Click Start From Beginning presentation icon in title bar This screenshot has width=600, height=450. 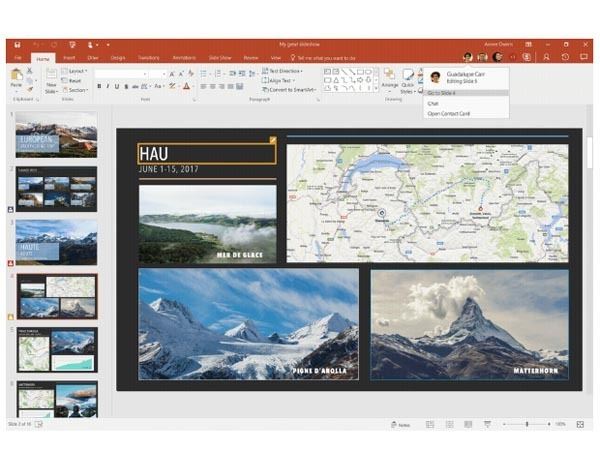pos(72,45)
